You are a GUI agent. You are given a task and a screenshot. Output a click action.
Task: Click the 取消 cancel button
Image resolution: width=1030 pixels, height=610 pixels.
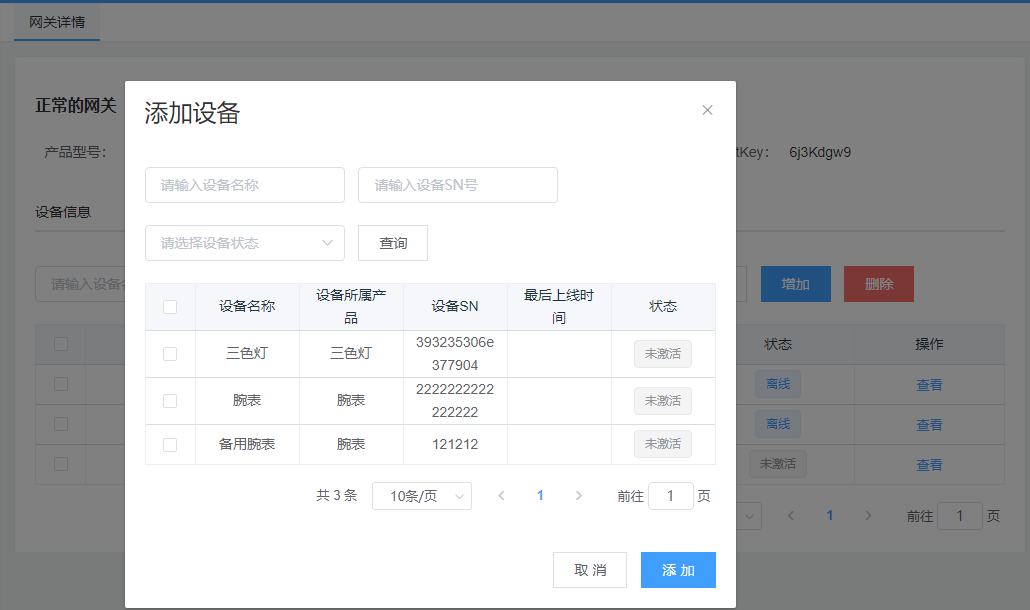(x=590, y=570)
